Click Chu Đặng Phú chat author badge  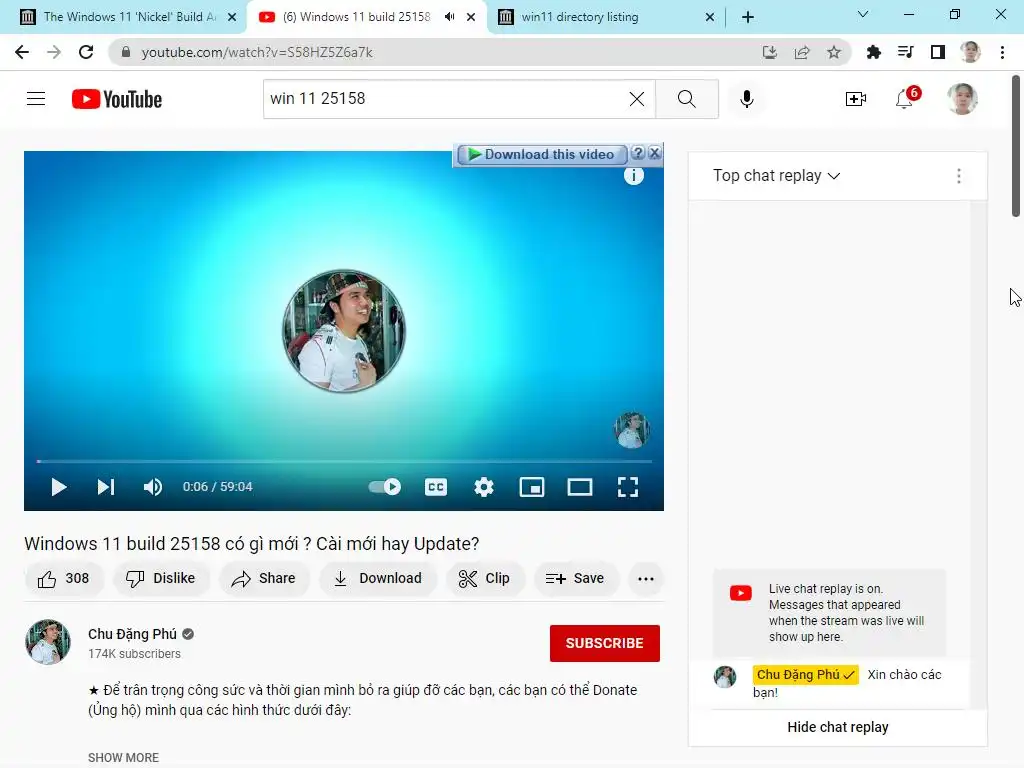pos(805,675)
